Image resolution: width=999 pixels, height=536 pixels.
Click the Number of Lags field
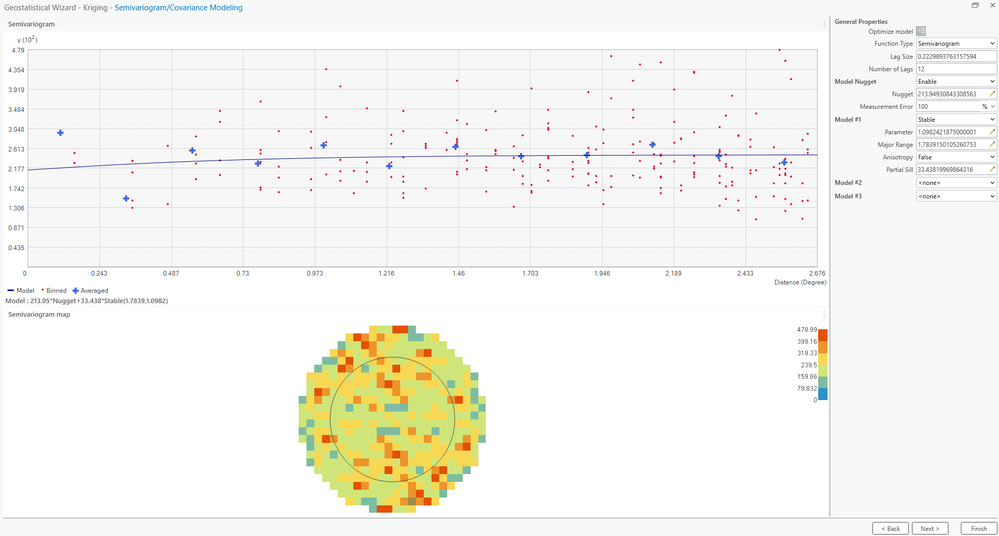point(956,69)
